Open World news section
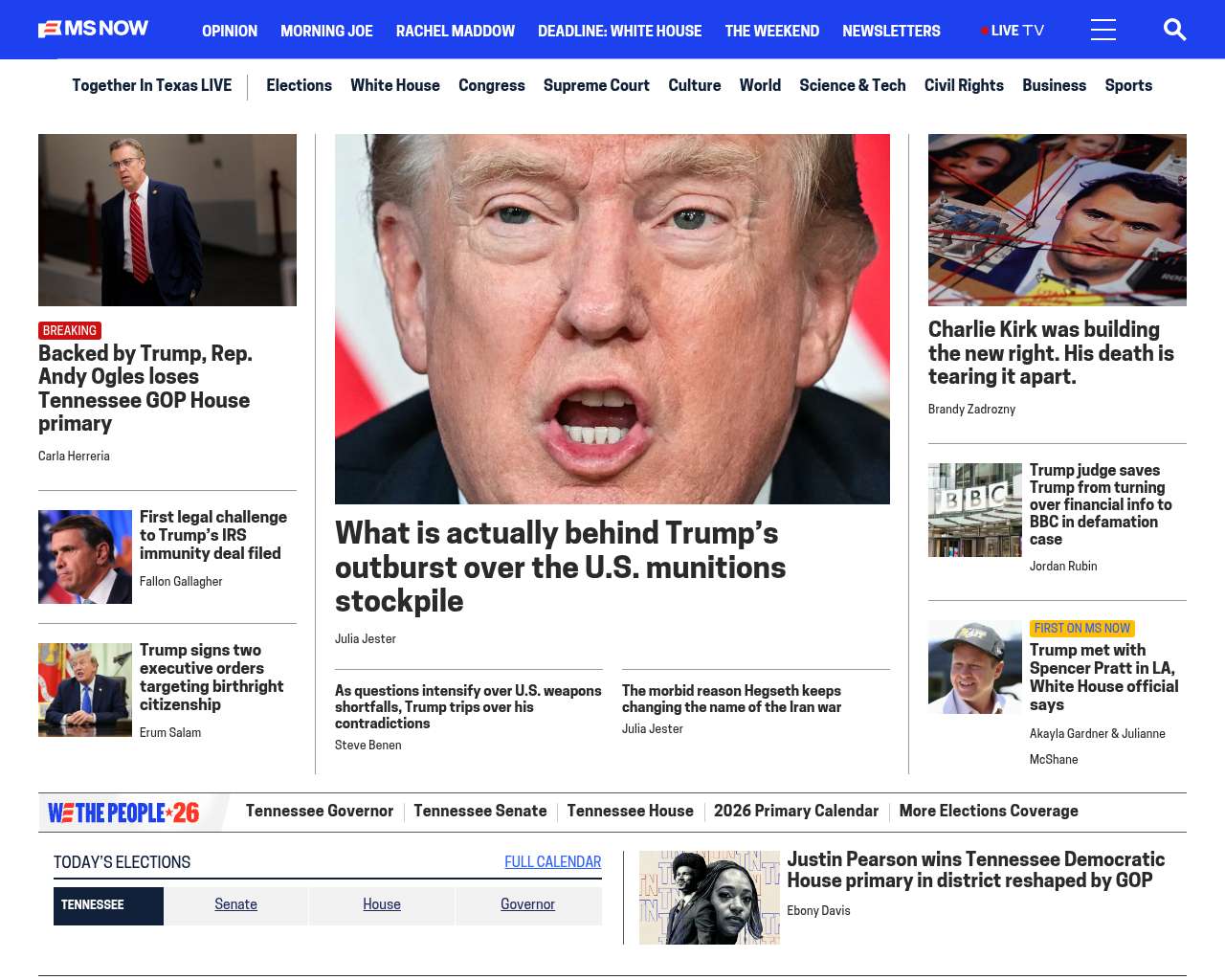 [760, 85]
